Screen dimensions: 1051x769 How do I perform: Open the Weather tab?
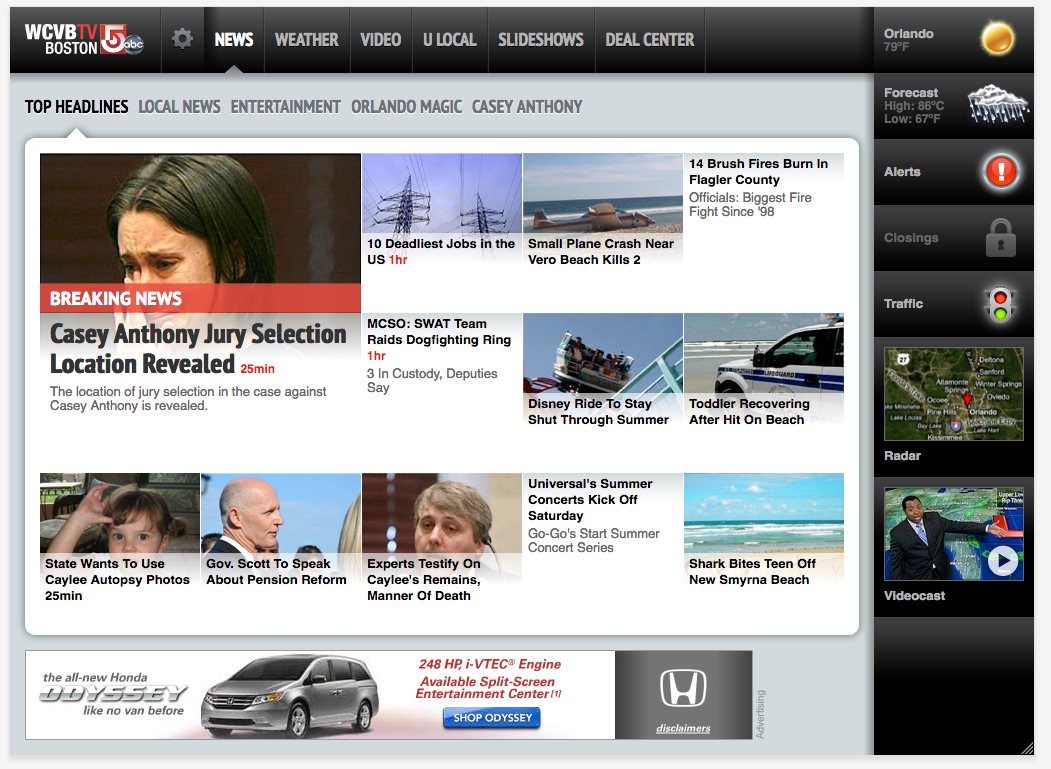tap(307, 40)
